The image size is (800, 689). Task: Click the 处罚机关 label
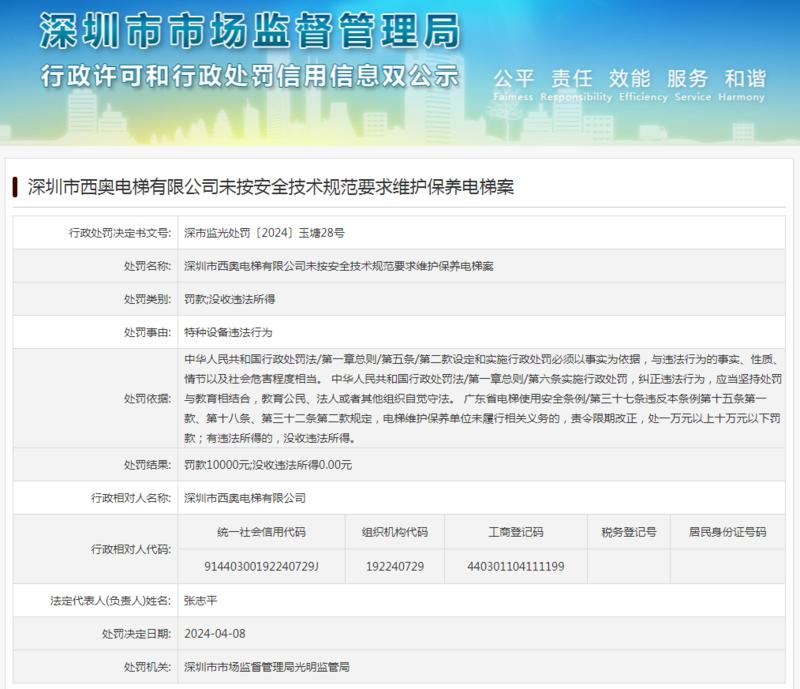coord(147,667)
